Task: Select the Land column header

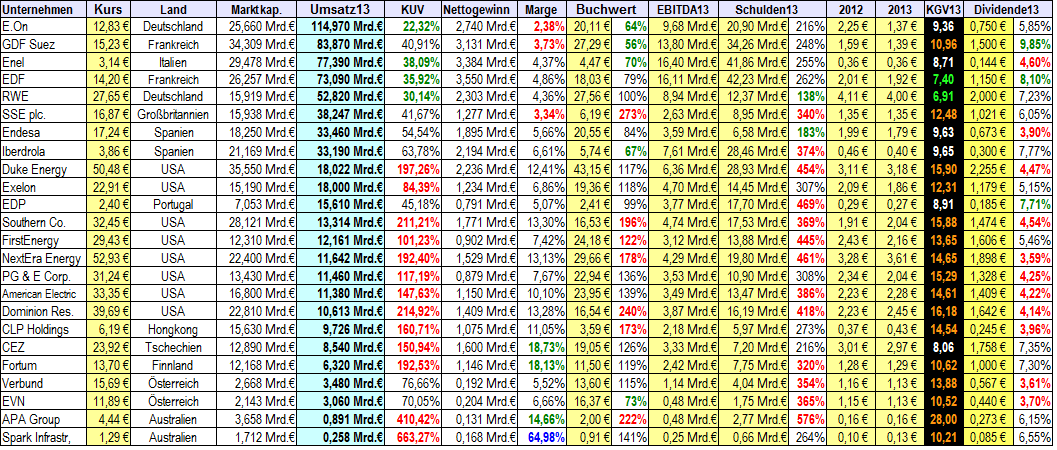Action: [x=174, y=9]
